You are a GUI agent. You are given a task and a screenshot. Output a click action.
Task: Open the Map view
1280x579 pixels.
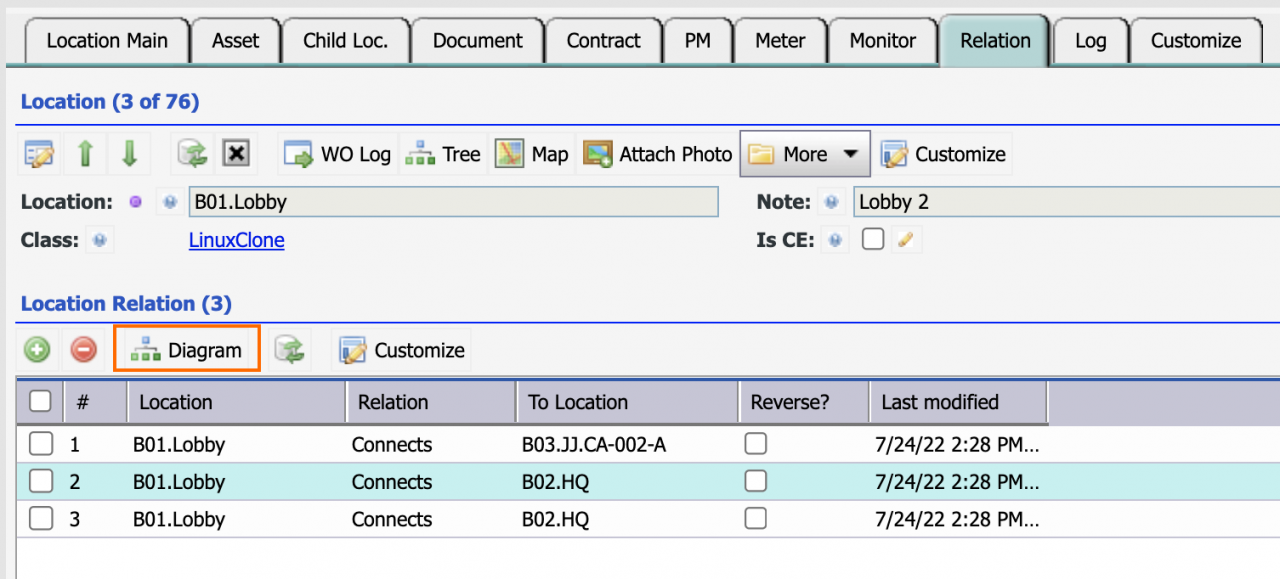click(532, 154)
